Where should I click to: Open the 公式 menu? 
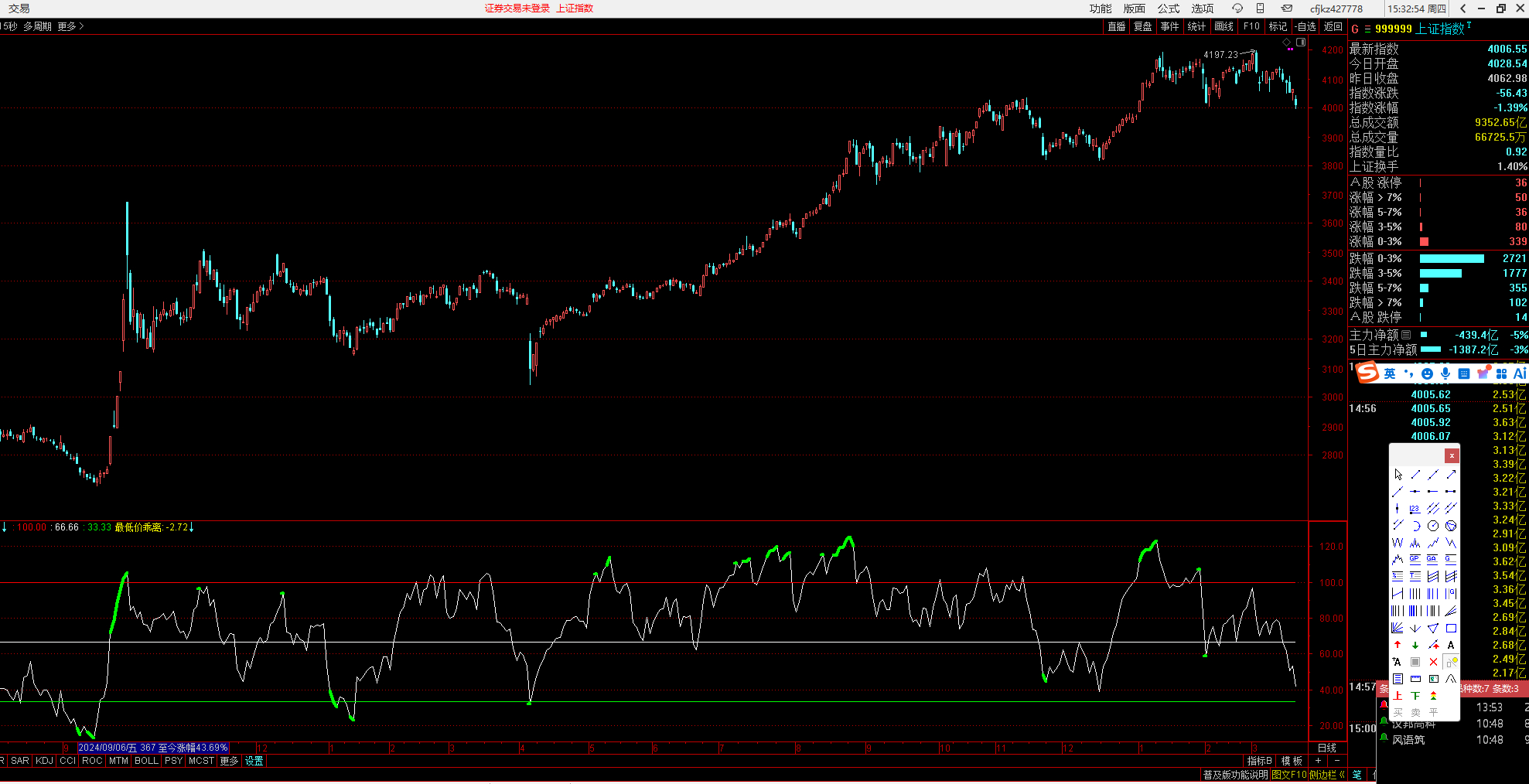[1168, 9]
